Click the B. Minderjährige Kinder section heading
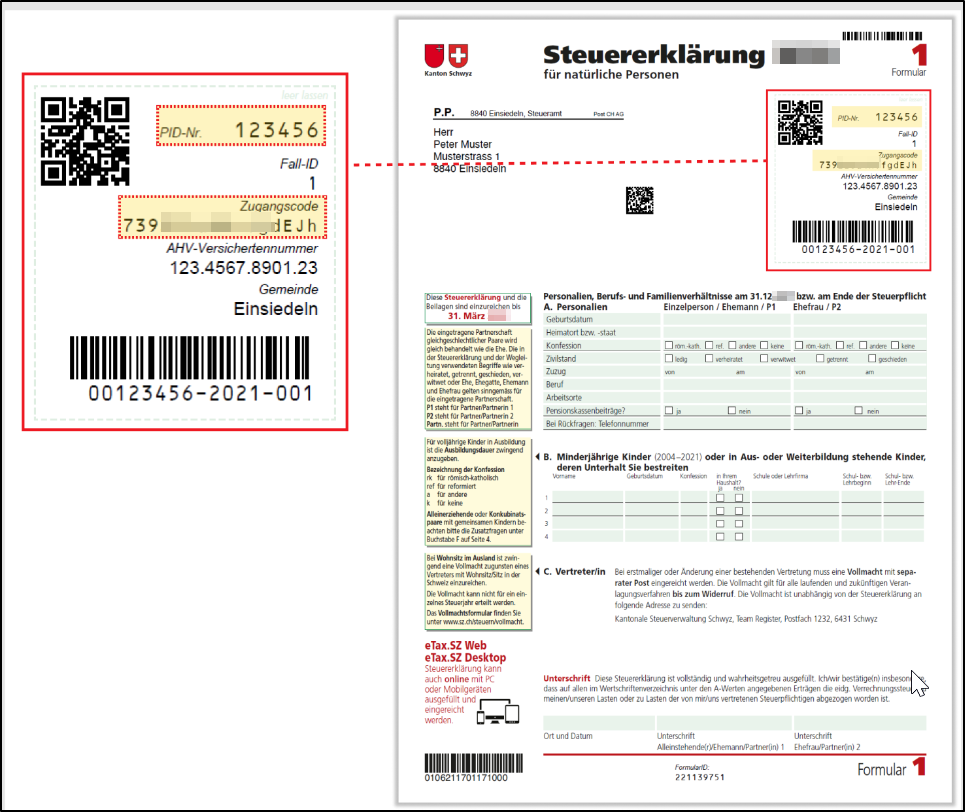This screenshot has width=965, height=812. point(735,462)
